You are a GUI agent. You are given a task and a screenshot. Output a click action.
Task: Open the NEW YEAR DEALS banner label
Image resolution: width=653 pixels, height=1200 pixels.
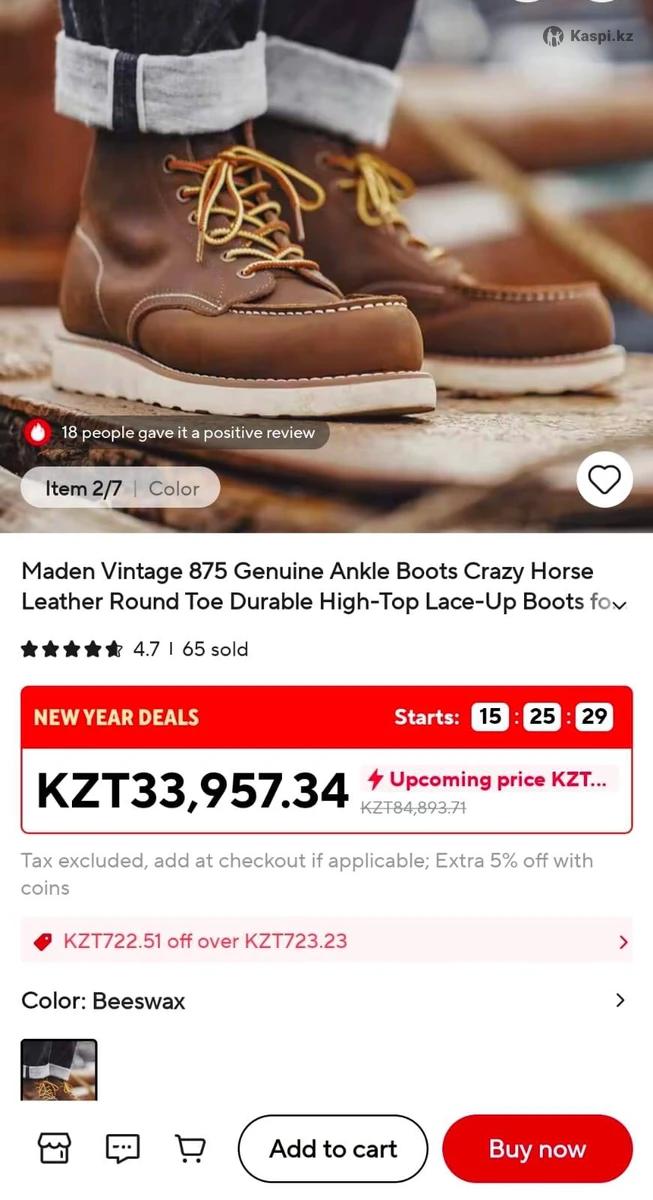tap(116, 717)
